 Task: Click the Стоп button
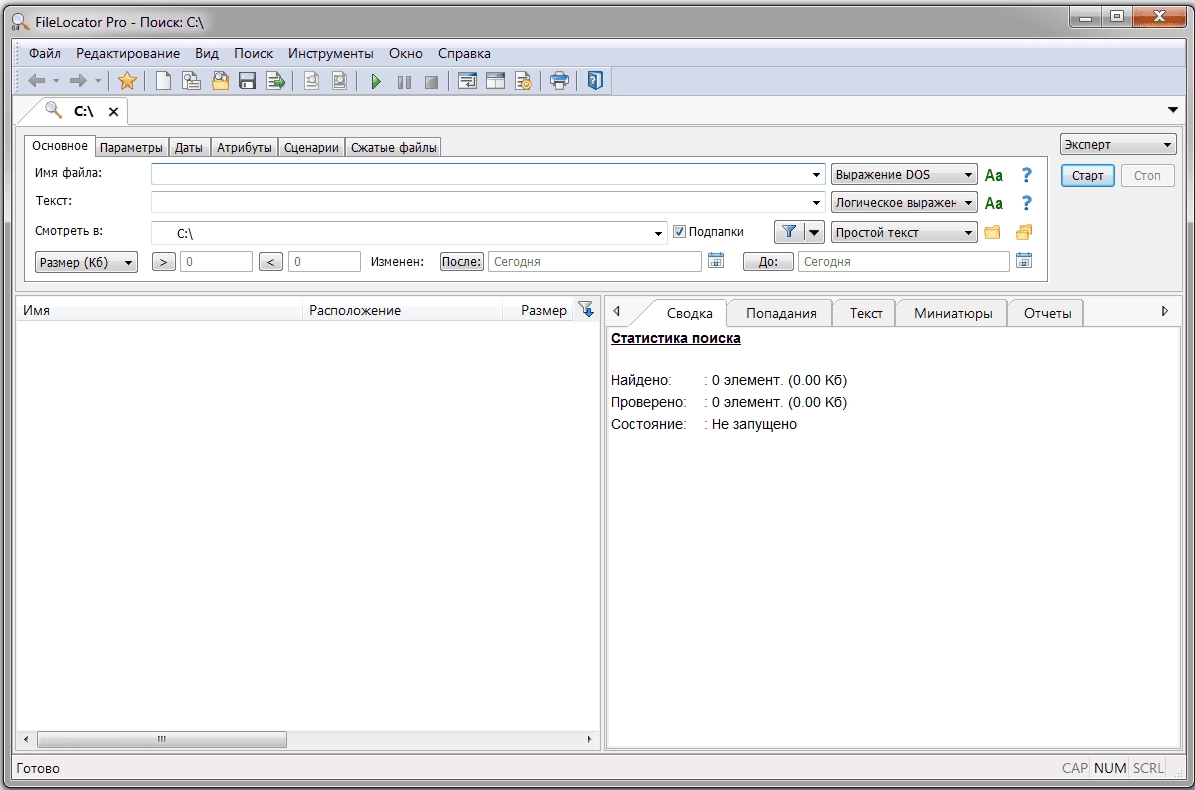coord(1147,176)
